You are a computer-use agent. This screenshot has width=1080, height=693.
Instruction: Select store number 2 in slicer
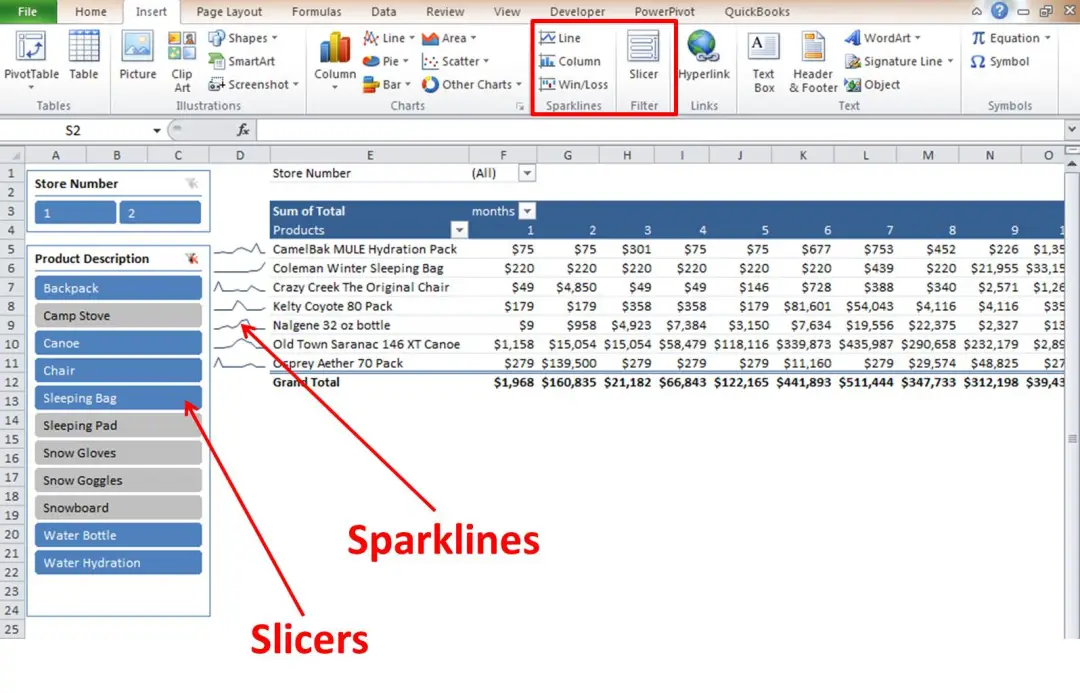[x=160, y=213]
